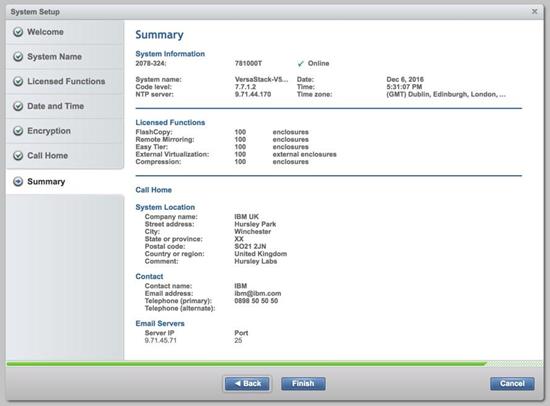
Task: Click the System Location heading
Action: click(165, 207)
